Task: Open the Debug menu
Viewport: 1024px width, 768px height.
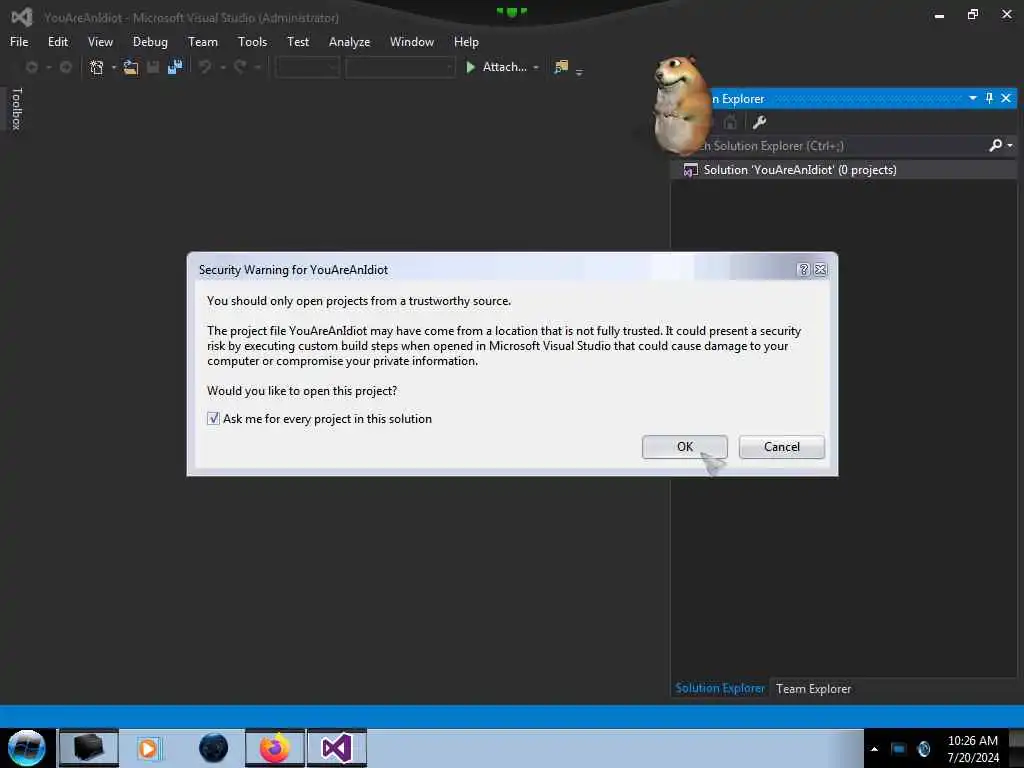Action: click(150, 42)
